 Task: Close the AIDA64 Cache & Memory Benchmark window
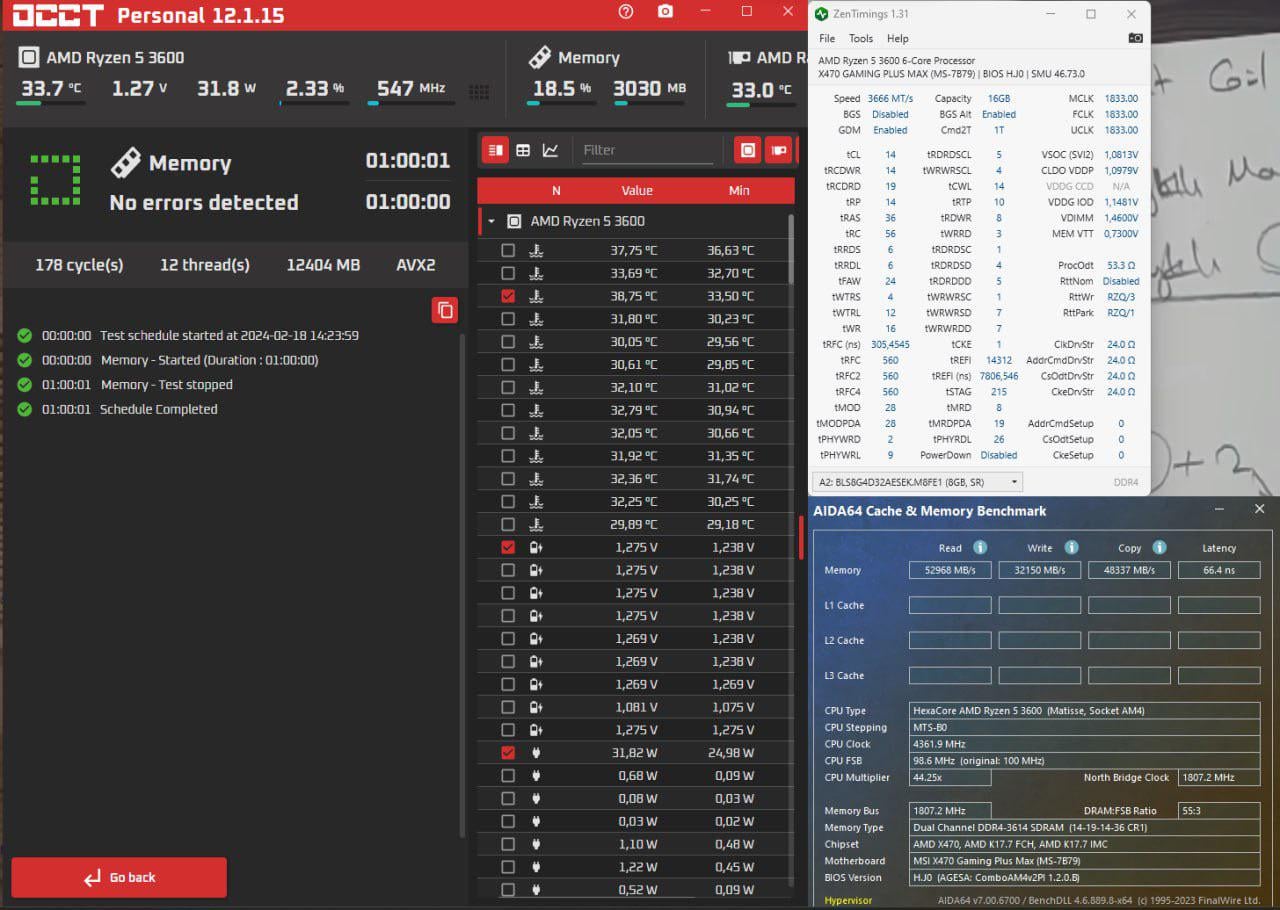click(x=1259, y=509)
